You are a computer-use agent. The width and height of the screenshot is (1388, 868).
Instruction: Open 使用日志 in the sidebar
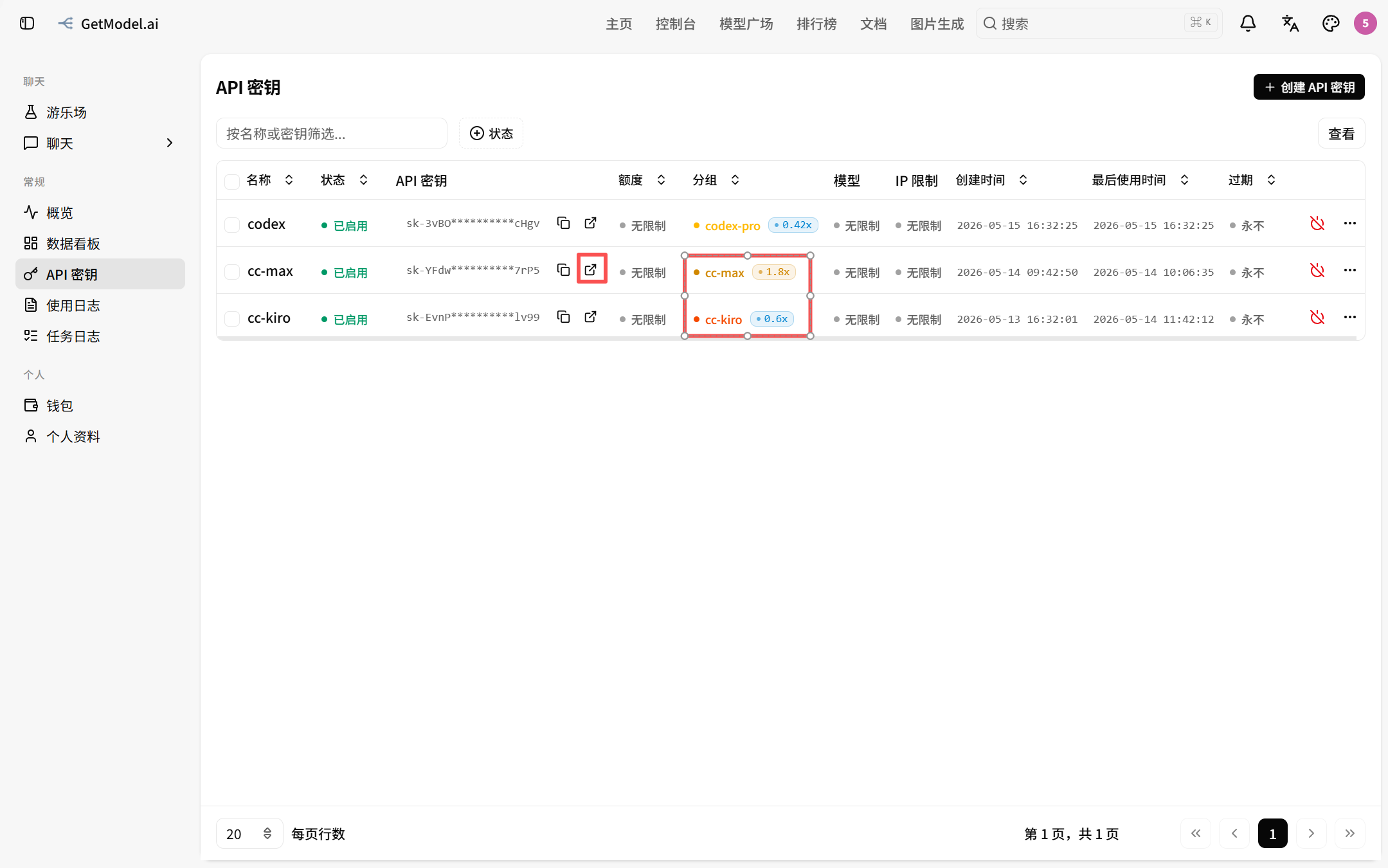(x=100, y=305)
